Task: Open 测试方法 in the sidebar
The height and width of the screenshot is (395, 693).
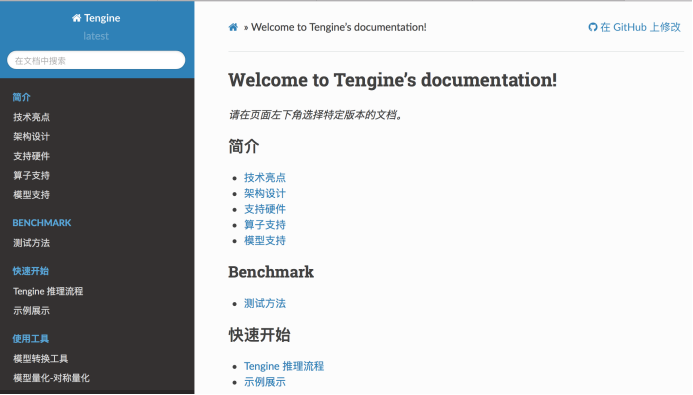Action: coord(31,243)
